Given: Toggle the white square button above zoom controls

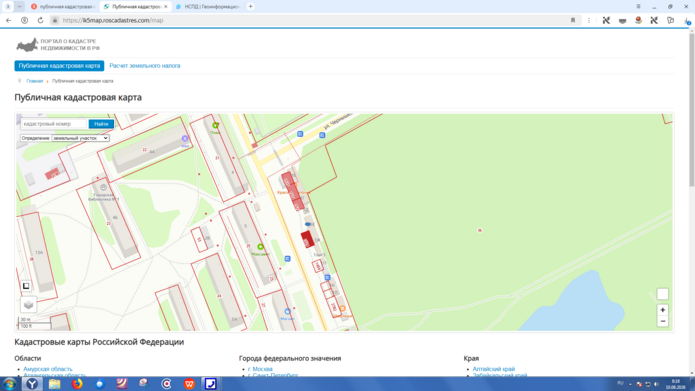Looking at the screenshot, I should click(x=662, y=294).
